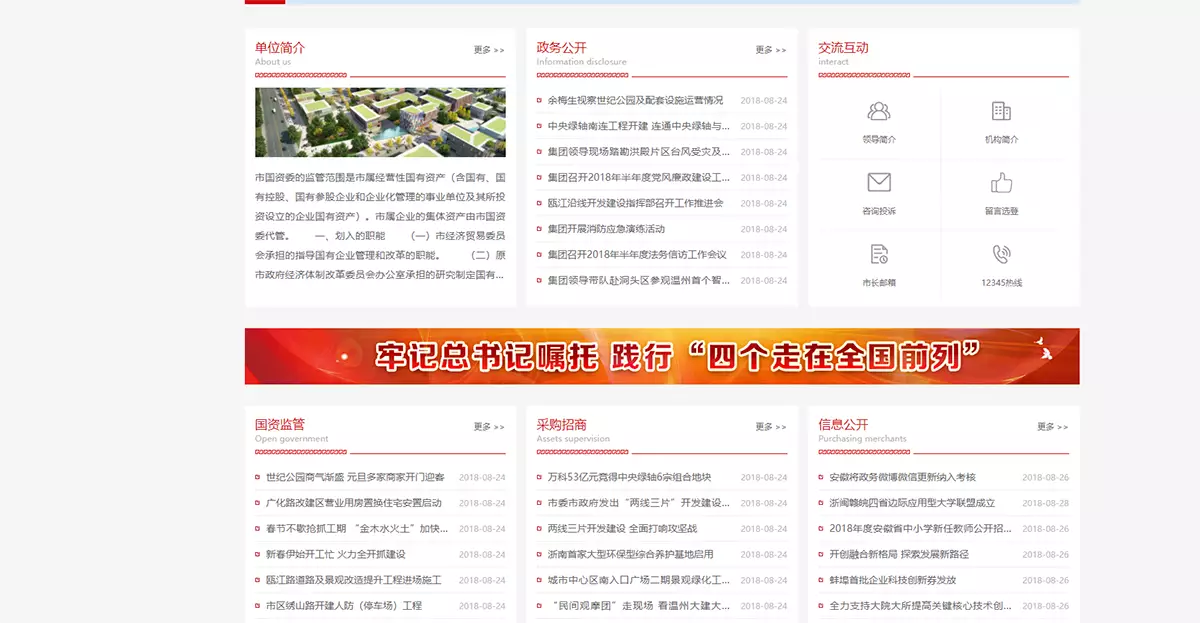Open the 机构简介 building icon
The image size is (1200, 623).
click(1001, 112)
